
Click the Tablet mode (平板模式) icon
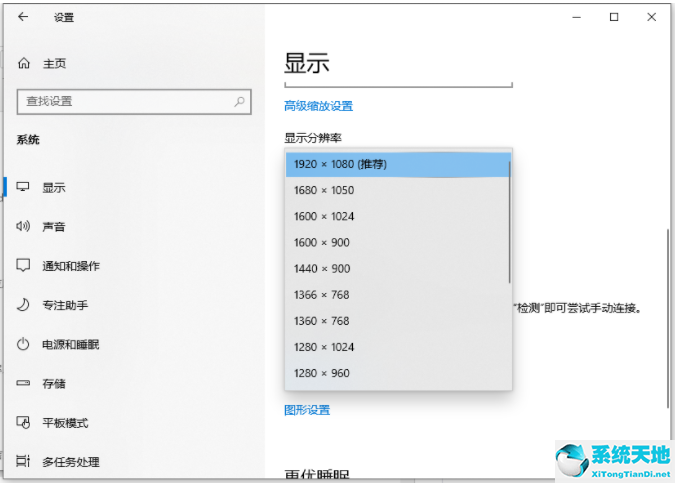[23, 422]
